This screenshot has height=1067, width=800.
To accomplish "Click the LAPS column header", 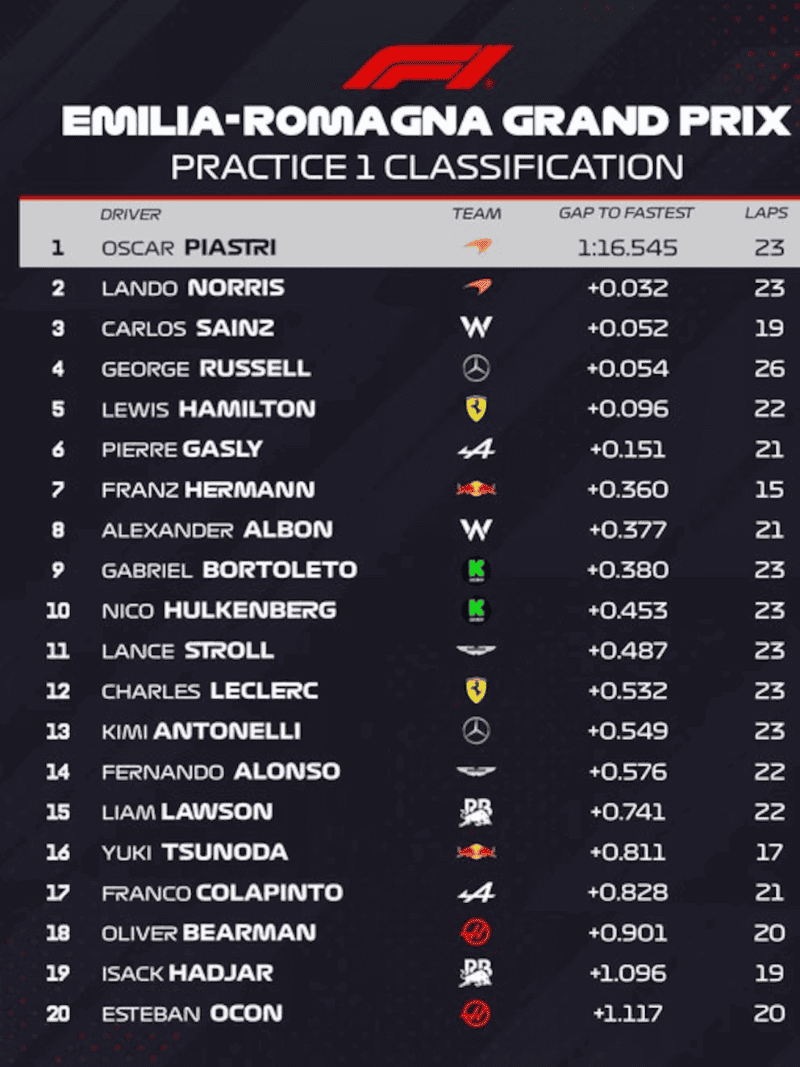I will [x=766, y=213].
